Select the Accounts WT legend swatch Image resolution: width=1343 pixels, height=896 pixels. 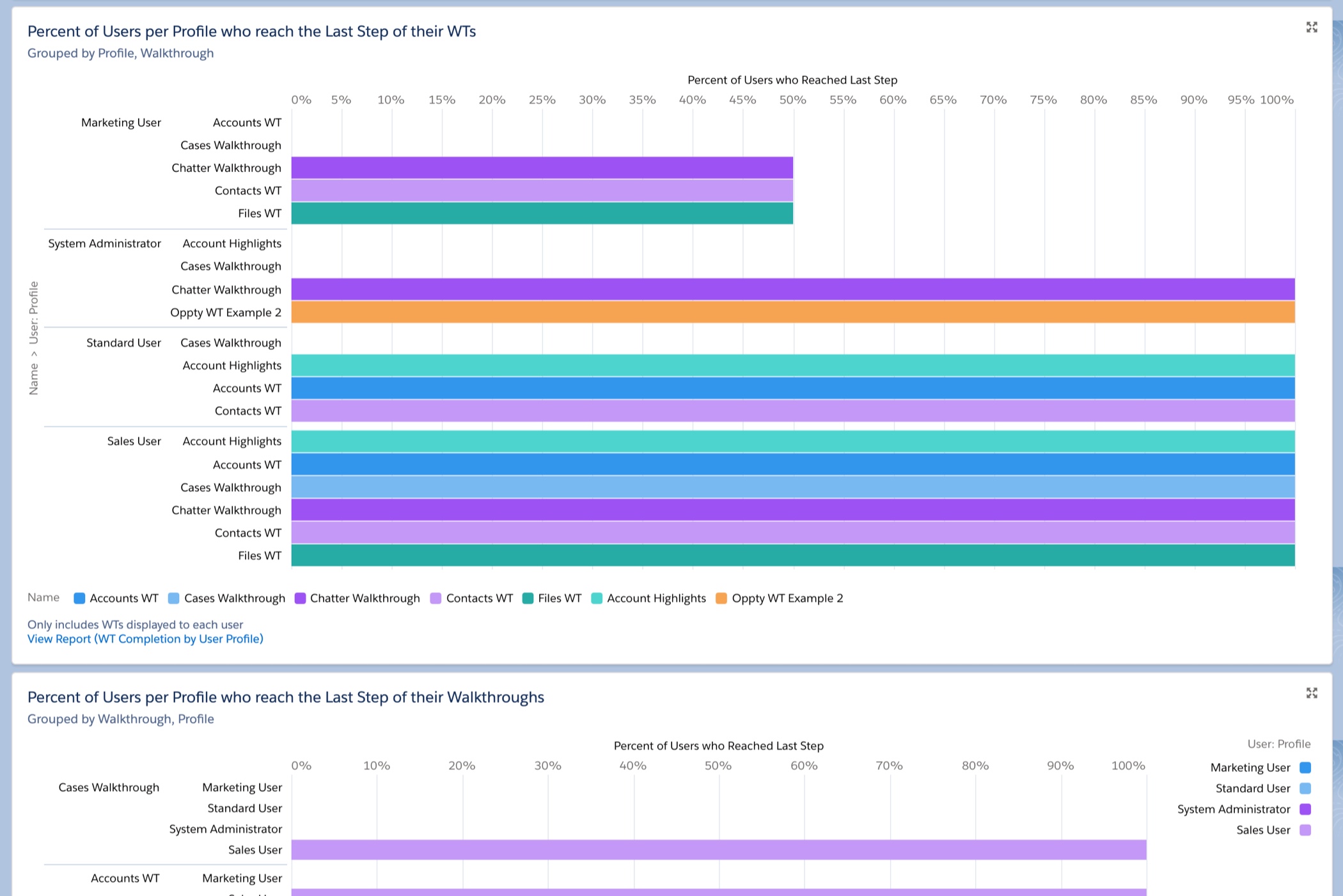(x=78, y=599)
